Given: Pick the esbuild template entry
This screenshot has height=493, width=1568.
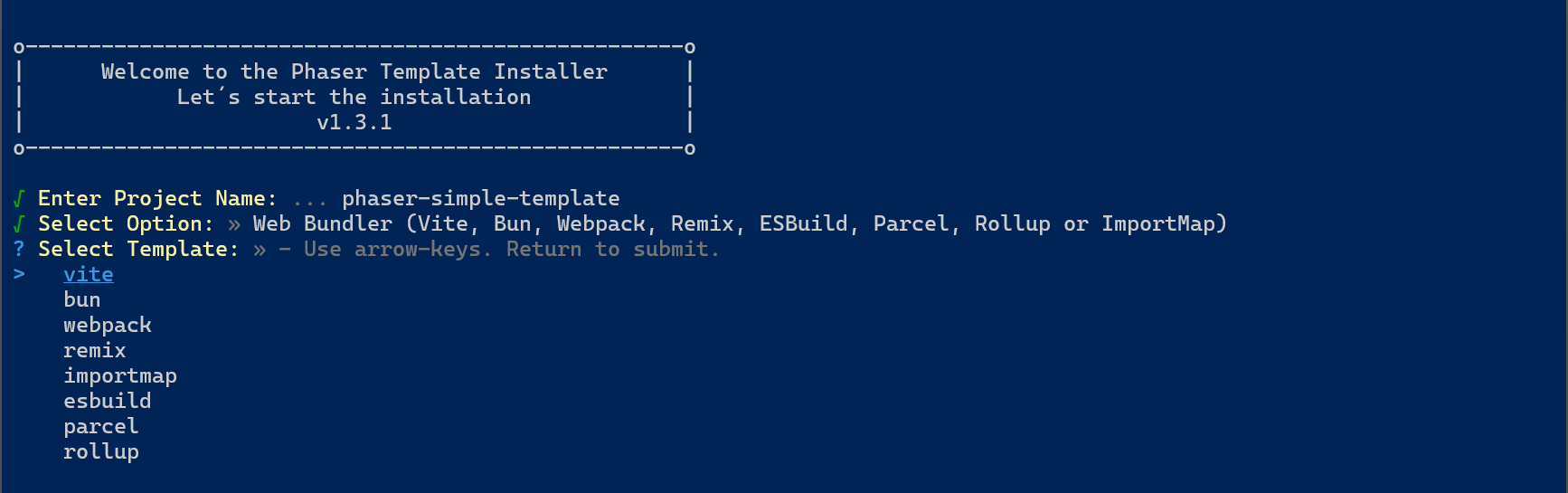Looking at the screenshot, I should 108,401.
